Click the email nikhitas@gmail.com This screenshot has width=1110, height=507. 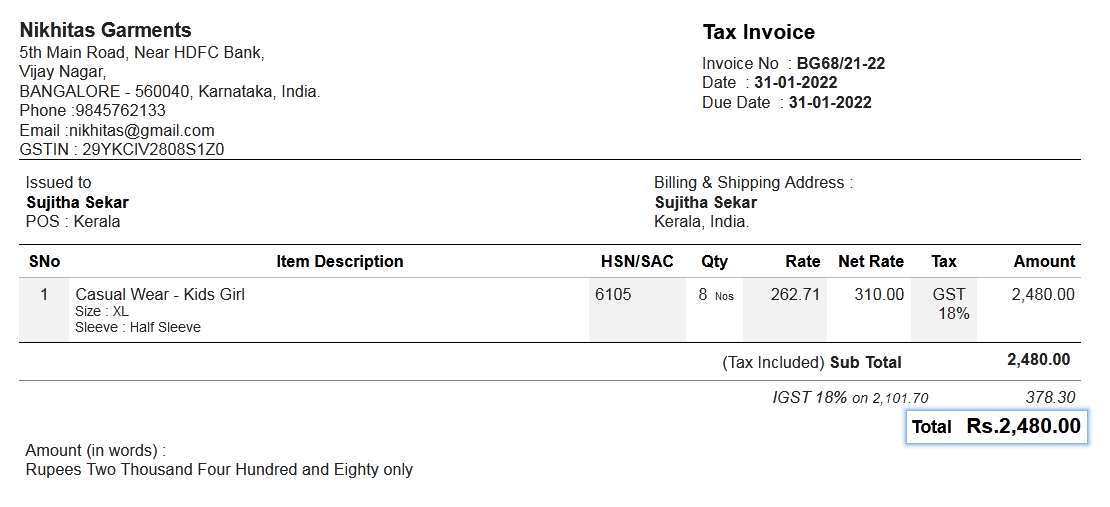[x=142, y=130]
